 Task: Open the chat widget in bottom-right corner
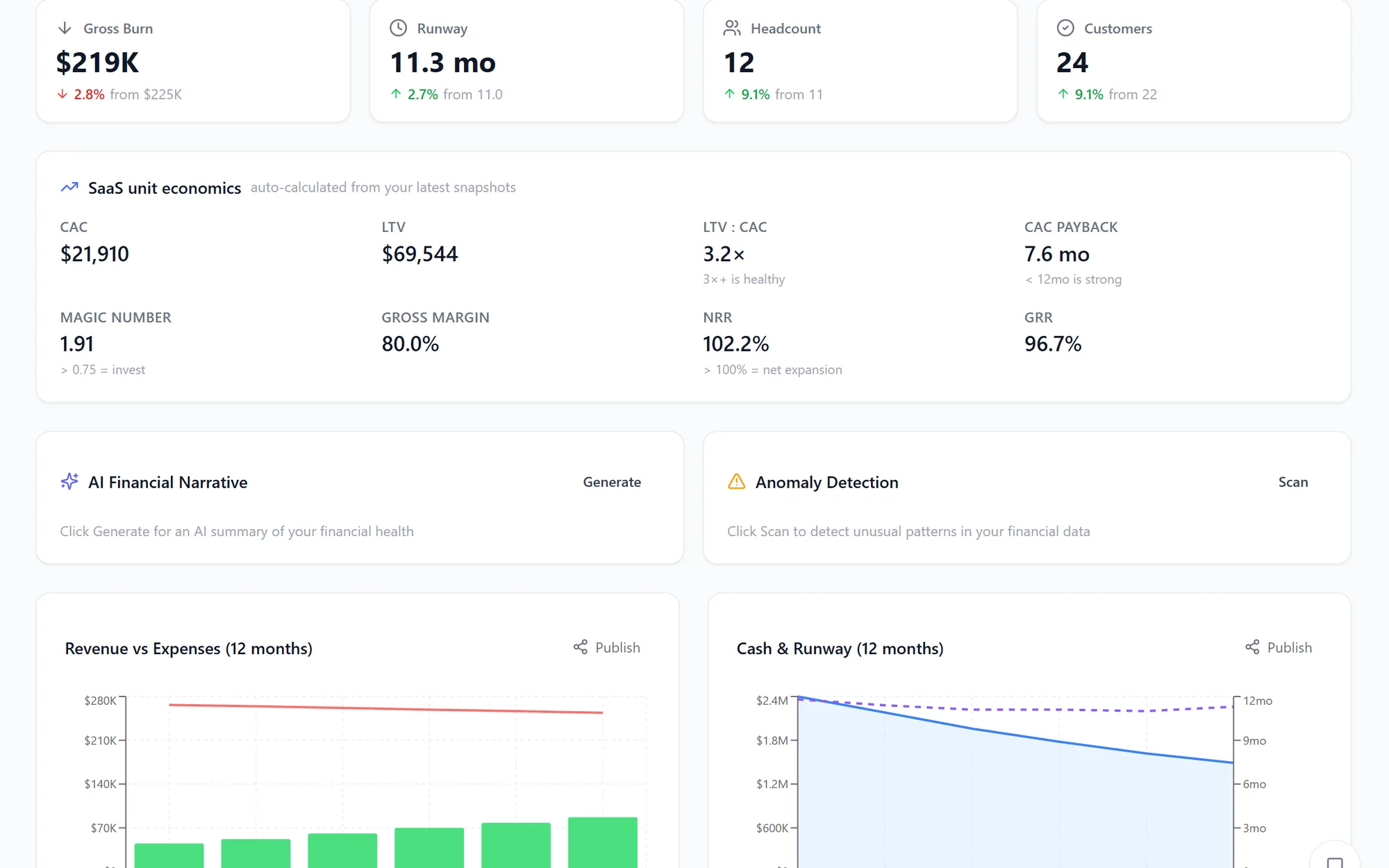(1335, 861)
